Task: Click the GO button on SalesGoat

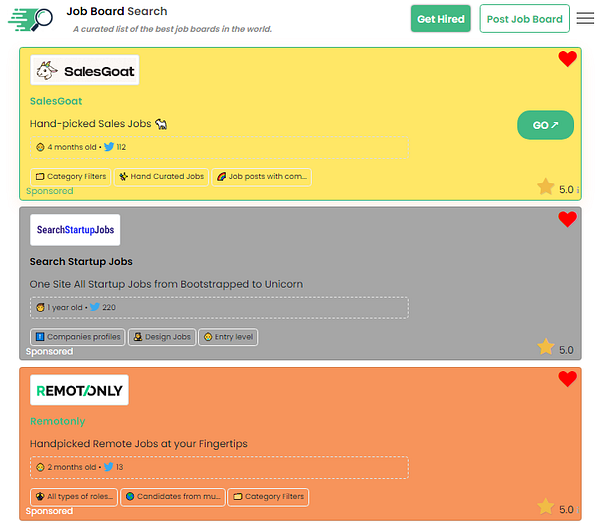Action: click(545, 125)
